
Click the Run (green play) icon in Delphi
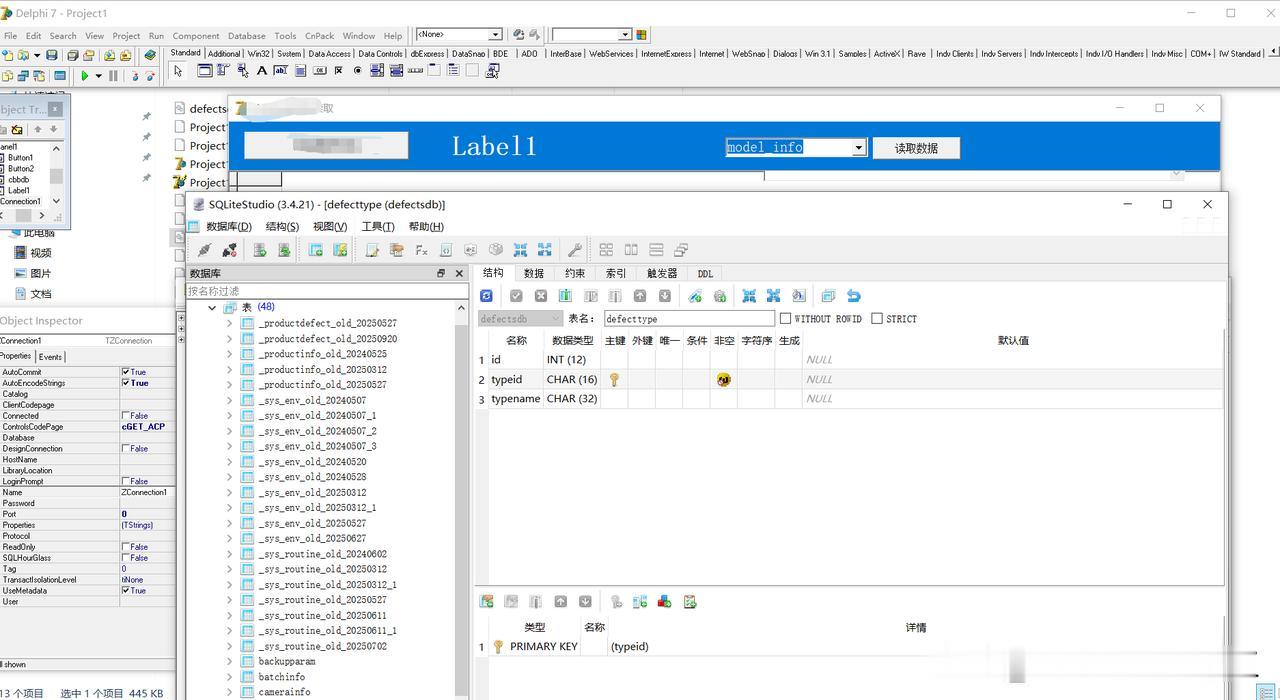click(x=84, y=75)
